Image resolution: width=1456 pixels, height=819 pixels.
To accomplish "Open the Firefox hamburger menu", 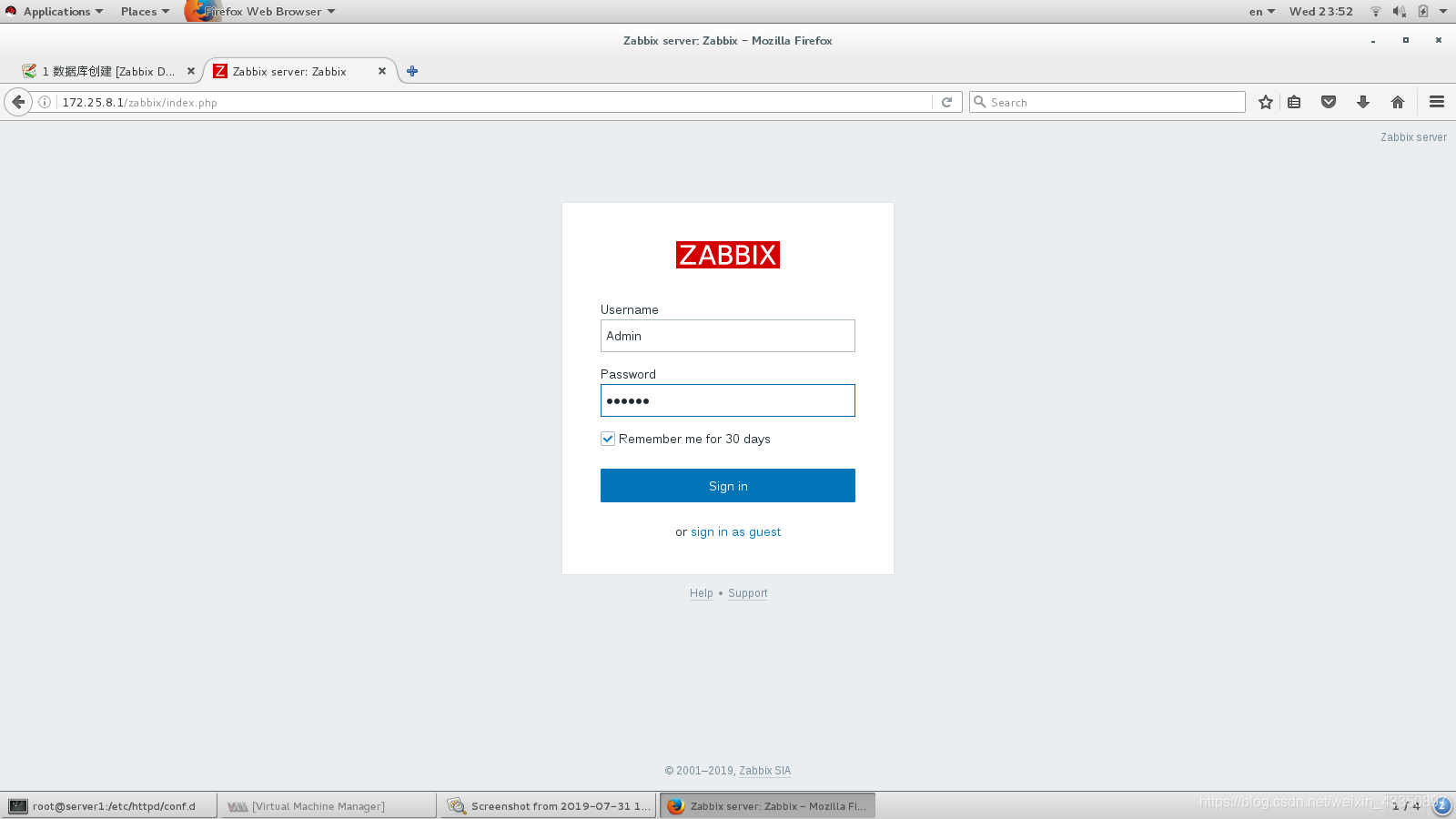I will (1437, 102).
